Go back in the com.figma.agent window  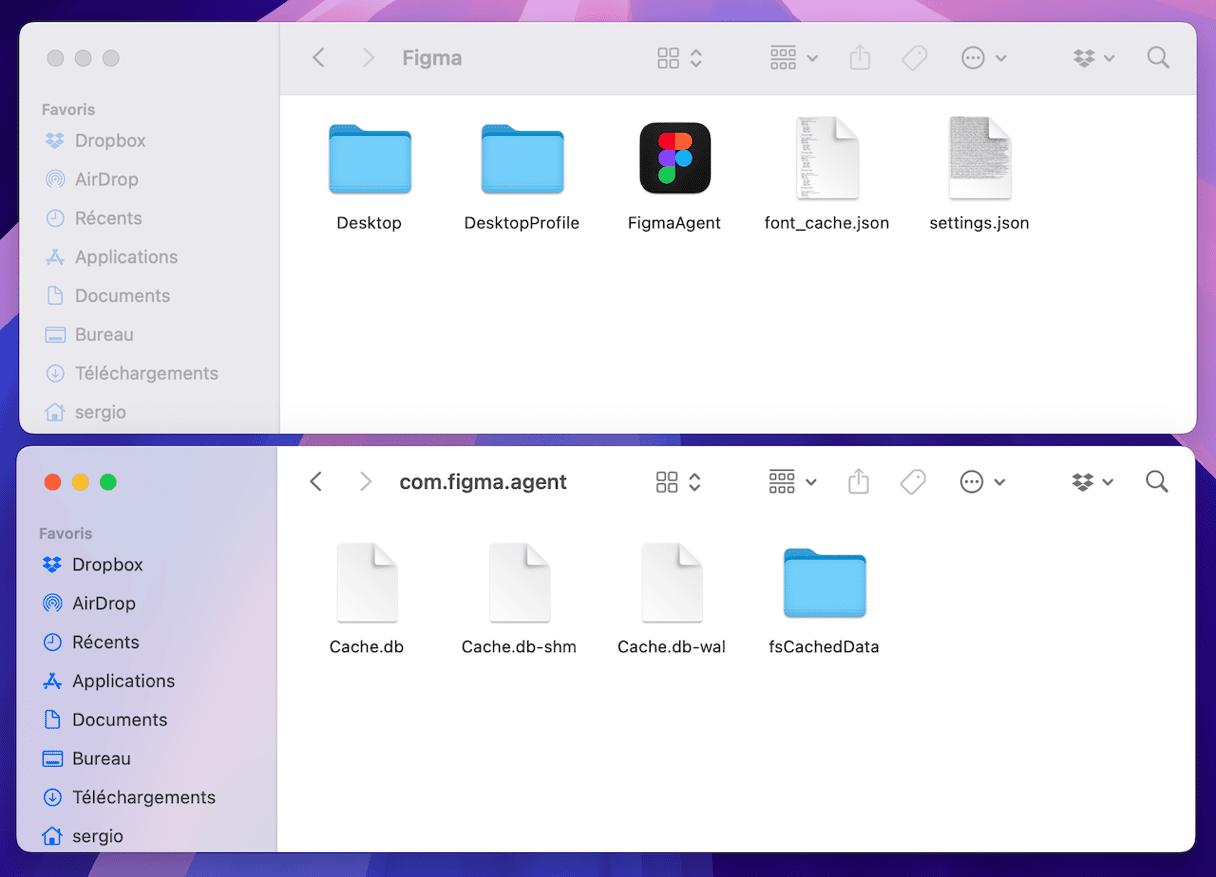point(316,482)
